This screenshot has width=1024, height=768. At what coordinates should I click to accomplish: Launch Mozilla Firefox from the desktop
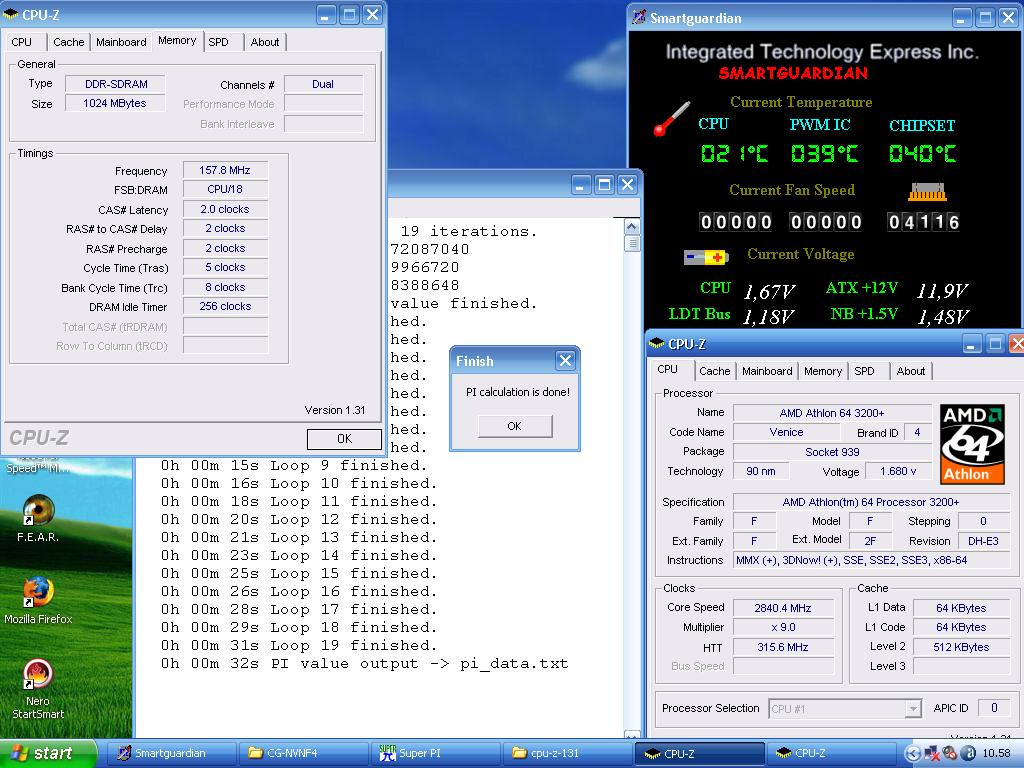click(38, 600)
